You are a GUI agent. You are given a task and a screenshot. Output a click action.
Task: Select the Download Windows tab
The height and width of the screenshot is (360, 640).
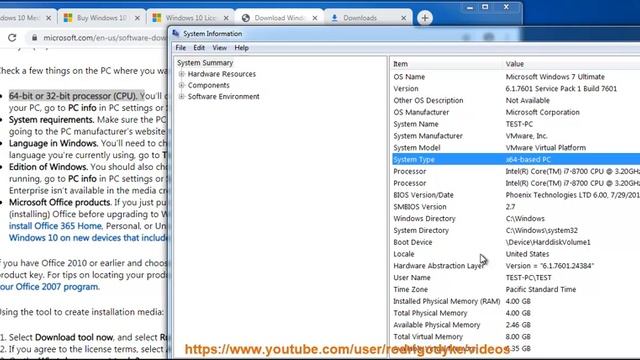(x=279, y=18)
